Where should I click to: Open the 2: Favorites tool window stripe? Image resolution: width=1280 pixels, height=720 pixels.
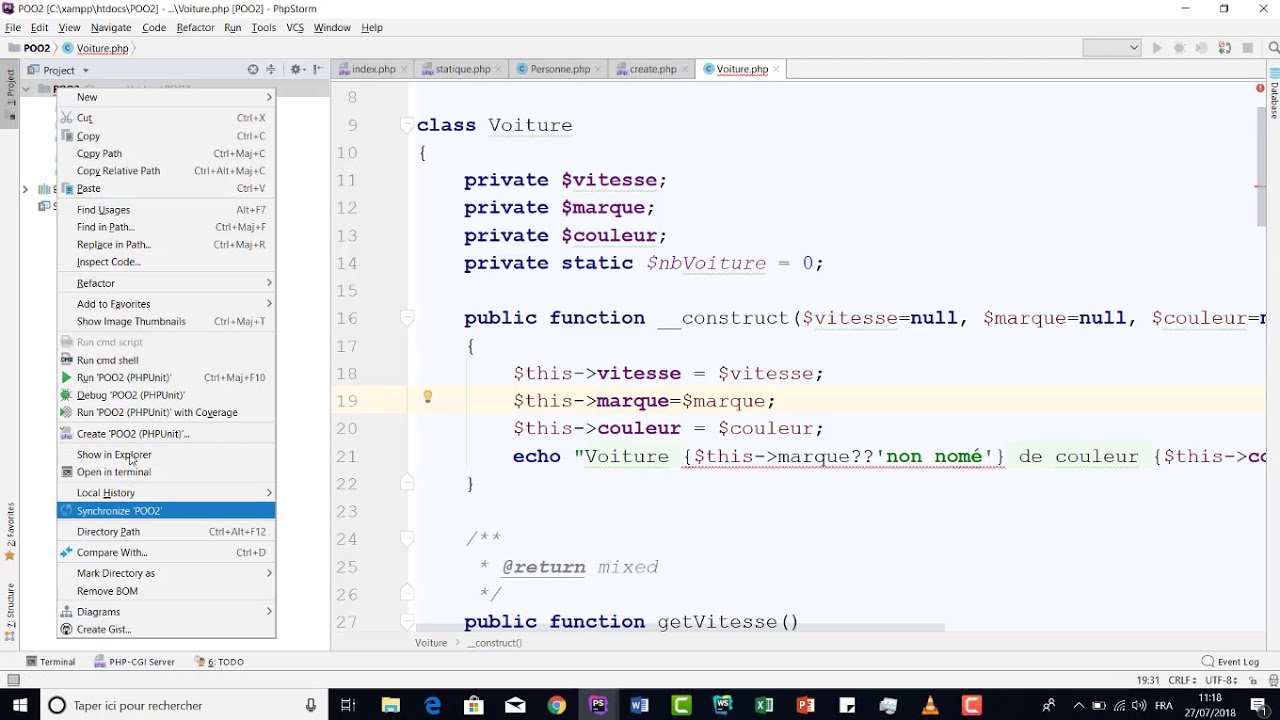click(x=10, y=530)
